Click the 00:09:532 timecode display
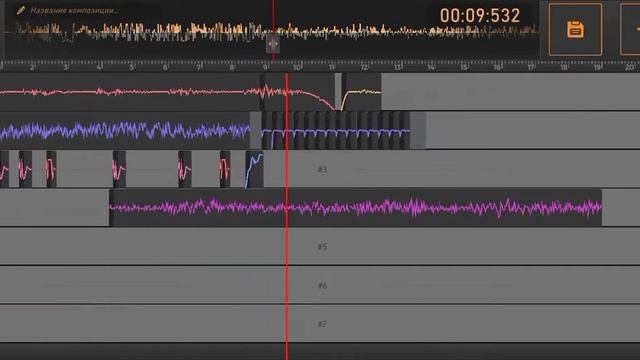Image resolution: width=640 pixels, height=360 pixels. pos(480,16)
